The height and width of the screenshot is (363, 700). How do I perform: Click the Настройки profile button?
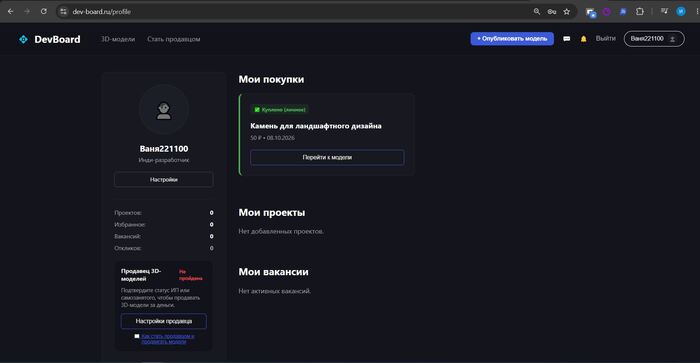click(164, 179)
